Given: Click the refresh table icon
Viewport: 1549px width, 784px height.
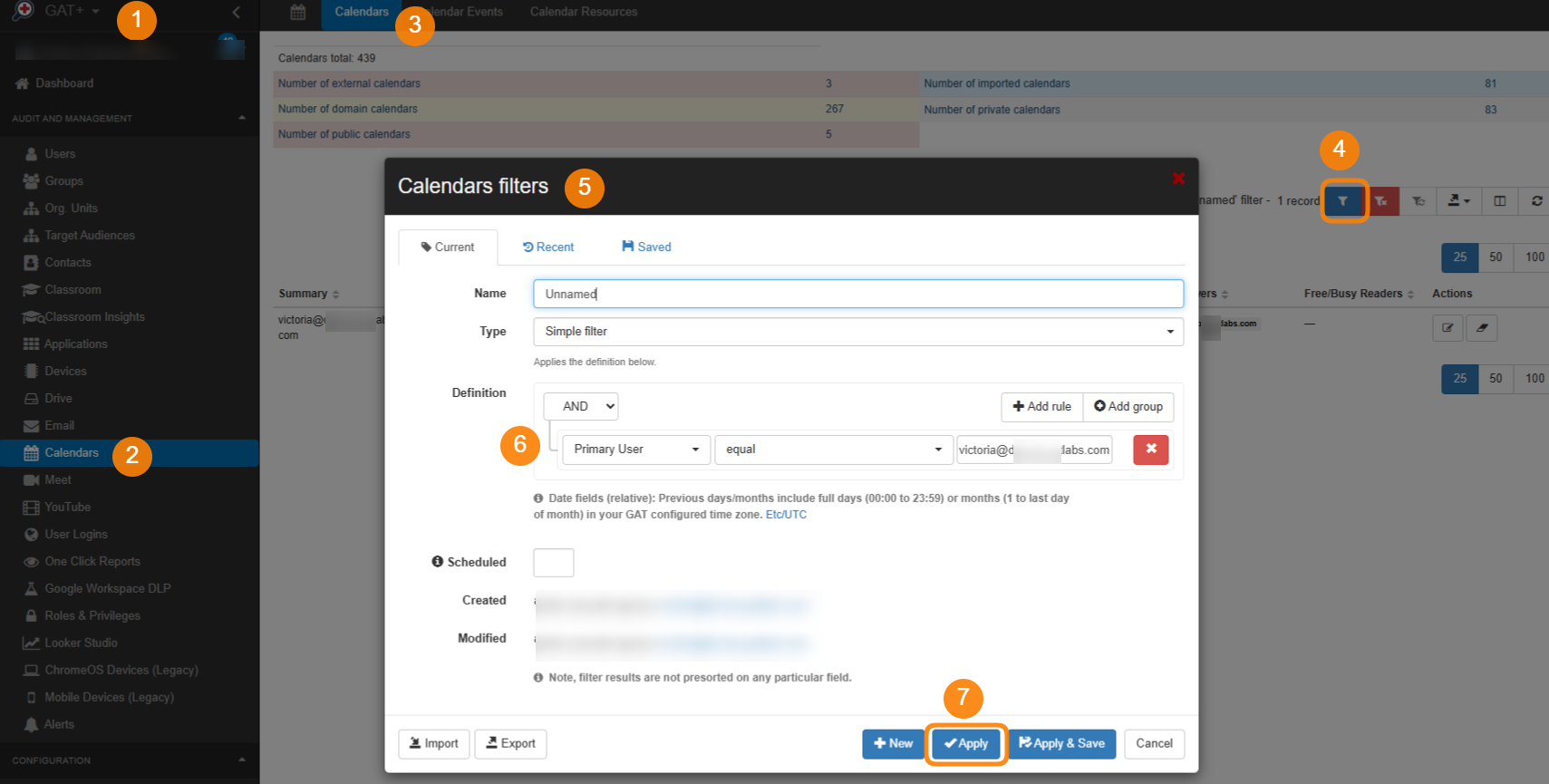Looking at the screenshot, I should [x=1536, y=201].
